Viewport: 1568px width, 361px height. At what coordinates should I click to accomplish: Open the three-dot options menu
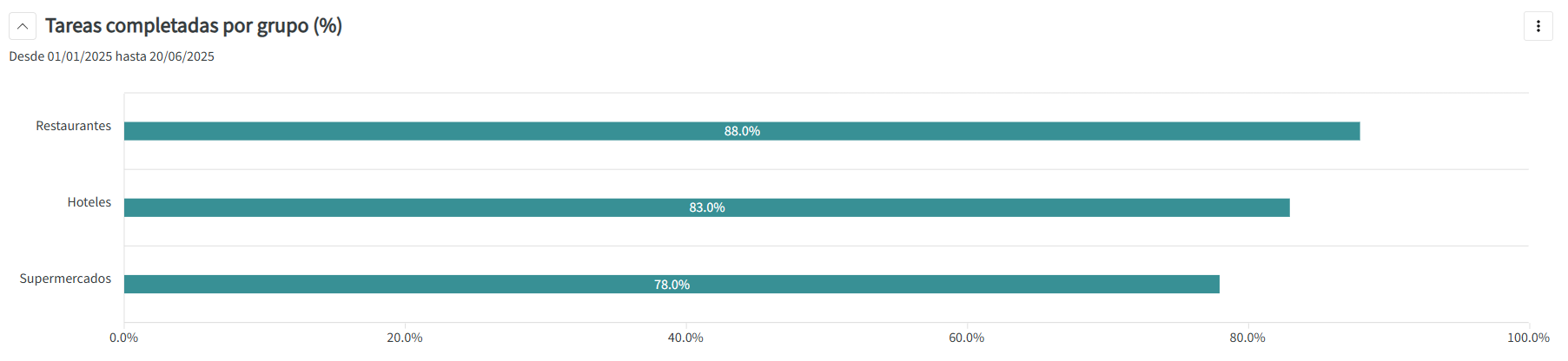(x=1538, y=26)
